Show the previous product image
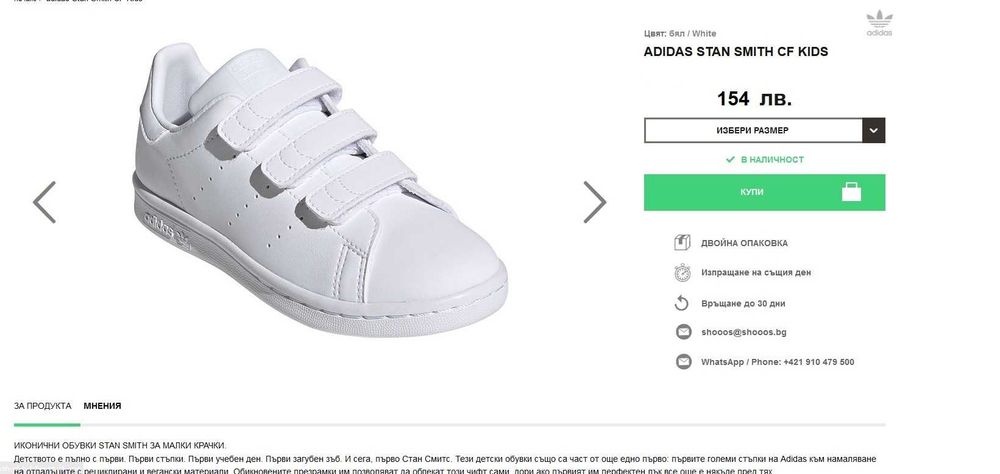This screenshot has width=1000, height=474. point(44,202)
